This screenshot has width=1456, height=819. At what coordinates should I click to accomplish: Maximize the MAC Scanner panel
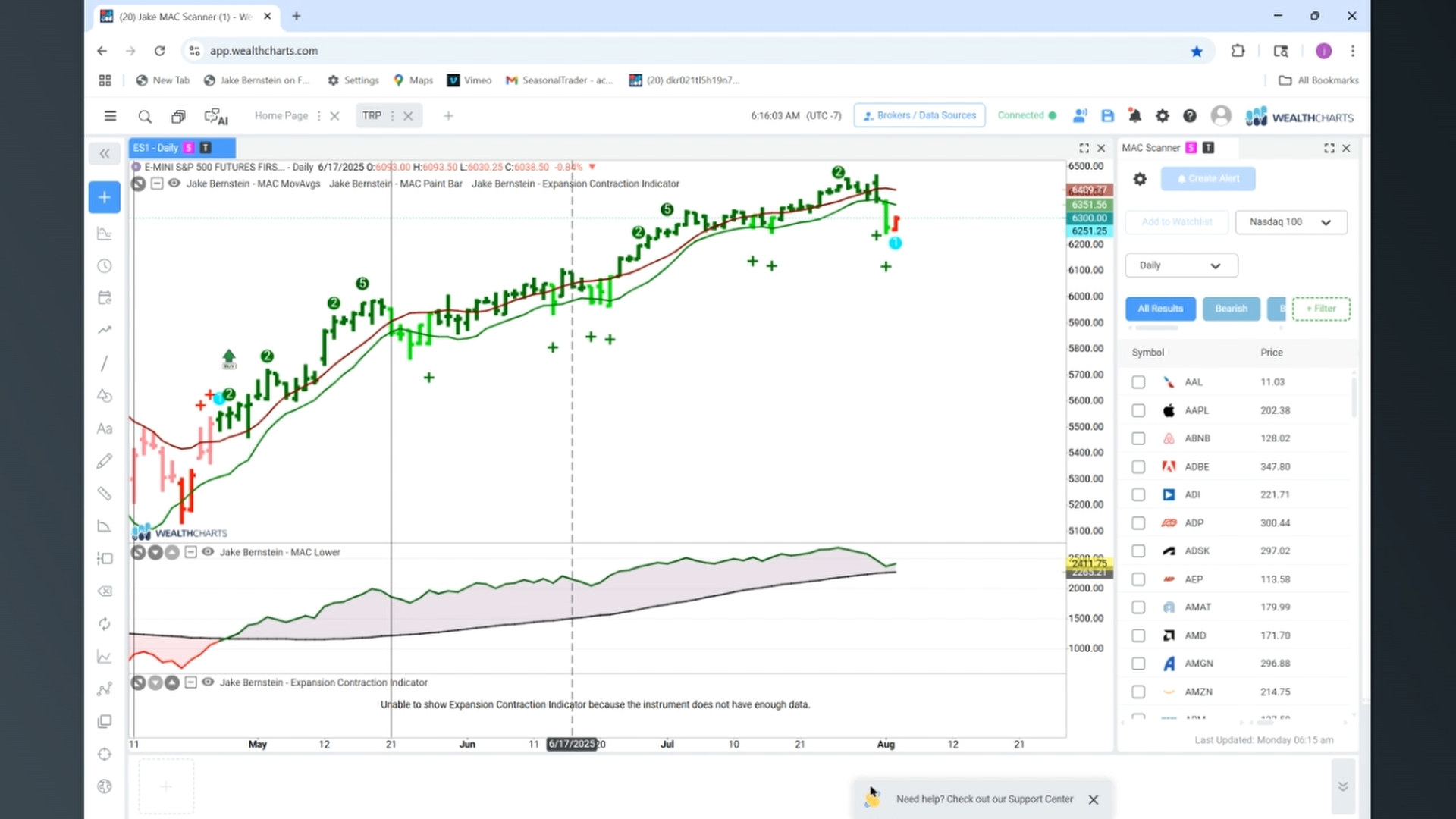pyautogui.click(x=1329, y=148)
